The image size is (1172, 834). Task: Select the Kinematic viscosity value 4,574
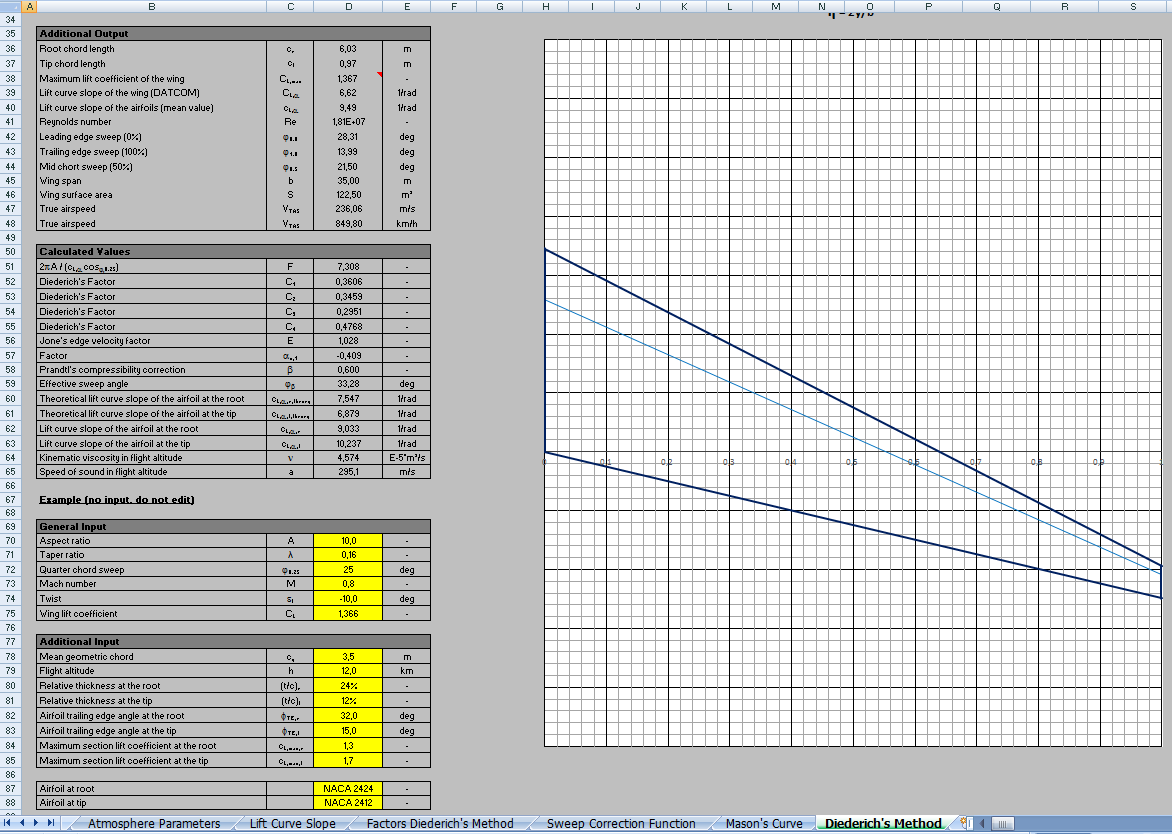coord(348,457)
